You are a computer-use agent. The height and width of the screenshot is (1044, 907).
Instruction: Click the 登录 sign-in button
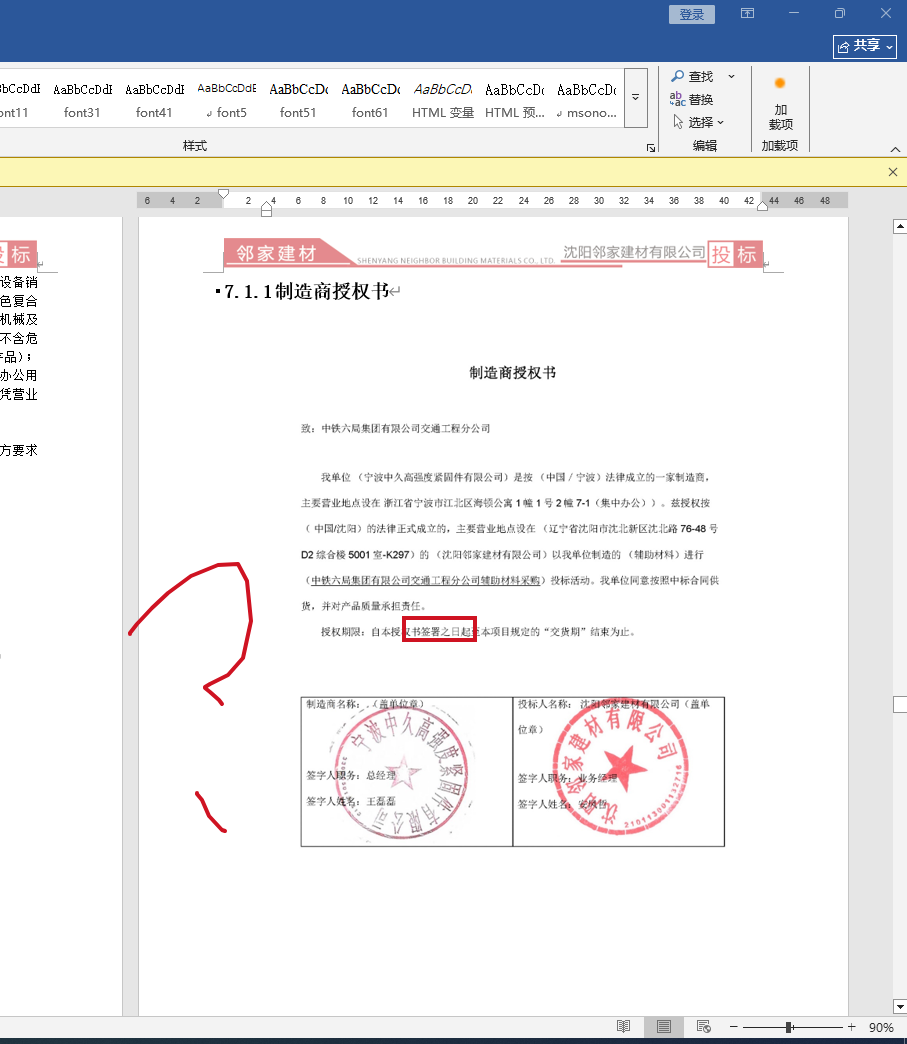click(x=691, y=14)
